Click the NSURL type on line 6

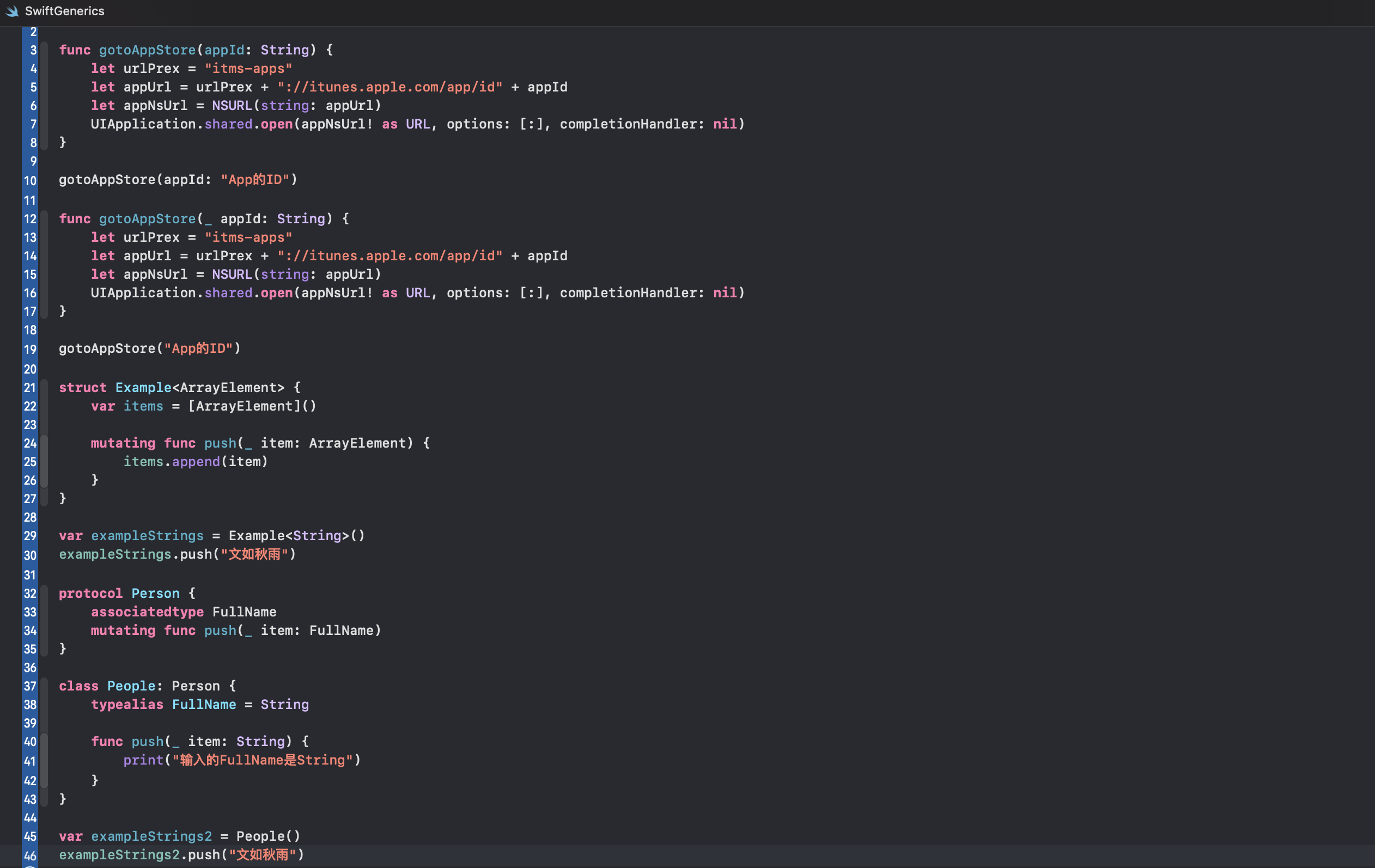tap(232, 106)
